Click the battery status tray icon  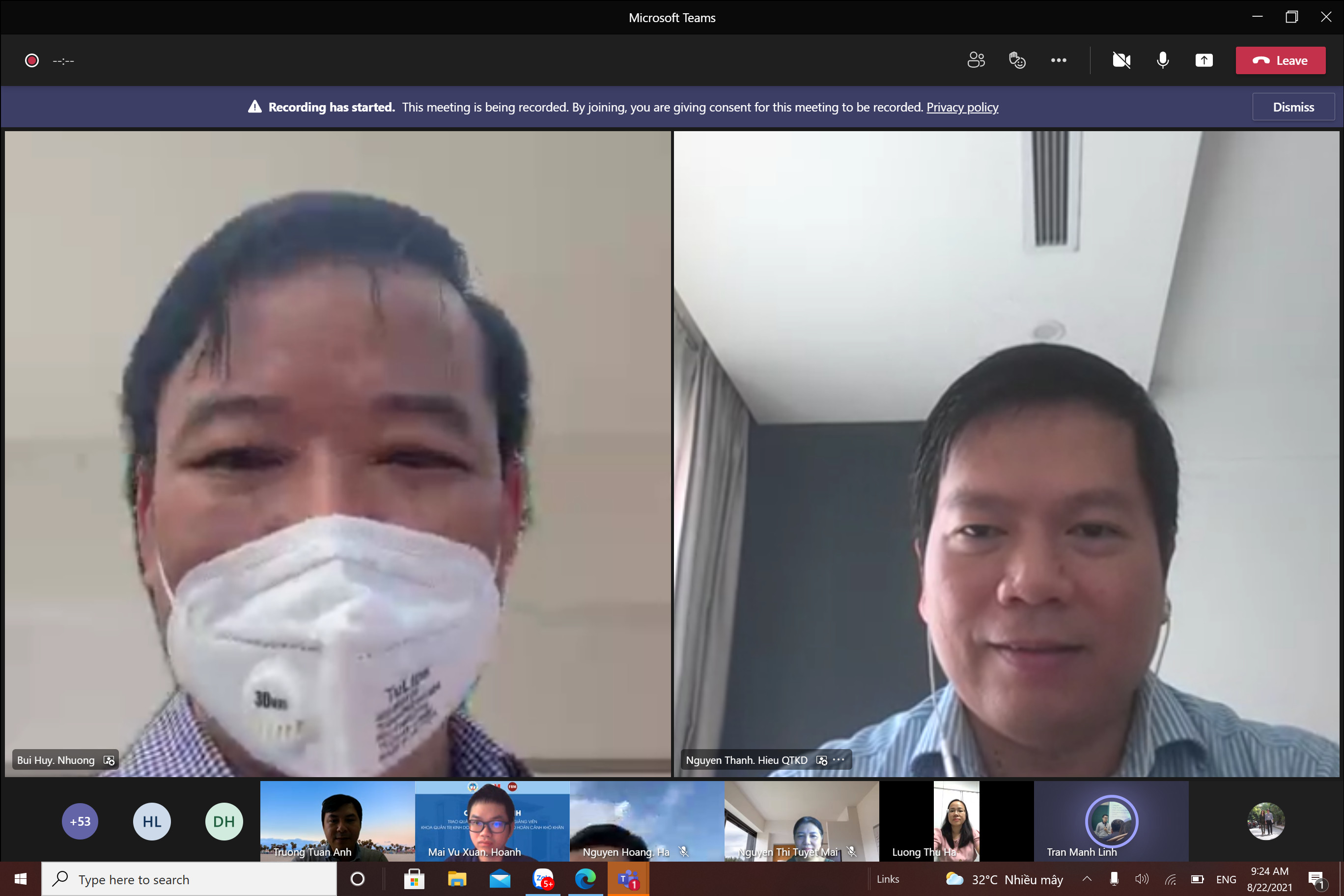[x=1197, y=879]
